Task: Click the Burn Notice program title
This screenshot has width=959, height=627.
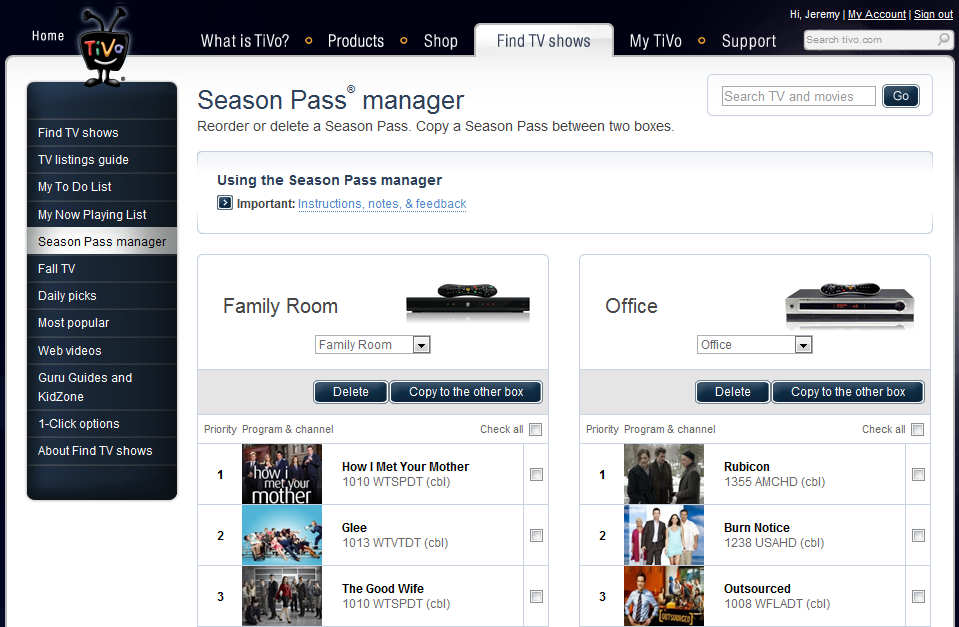Action: click(757, 528)
